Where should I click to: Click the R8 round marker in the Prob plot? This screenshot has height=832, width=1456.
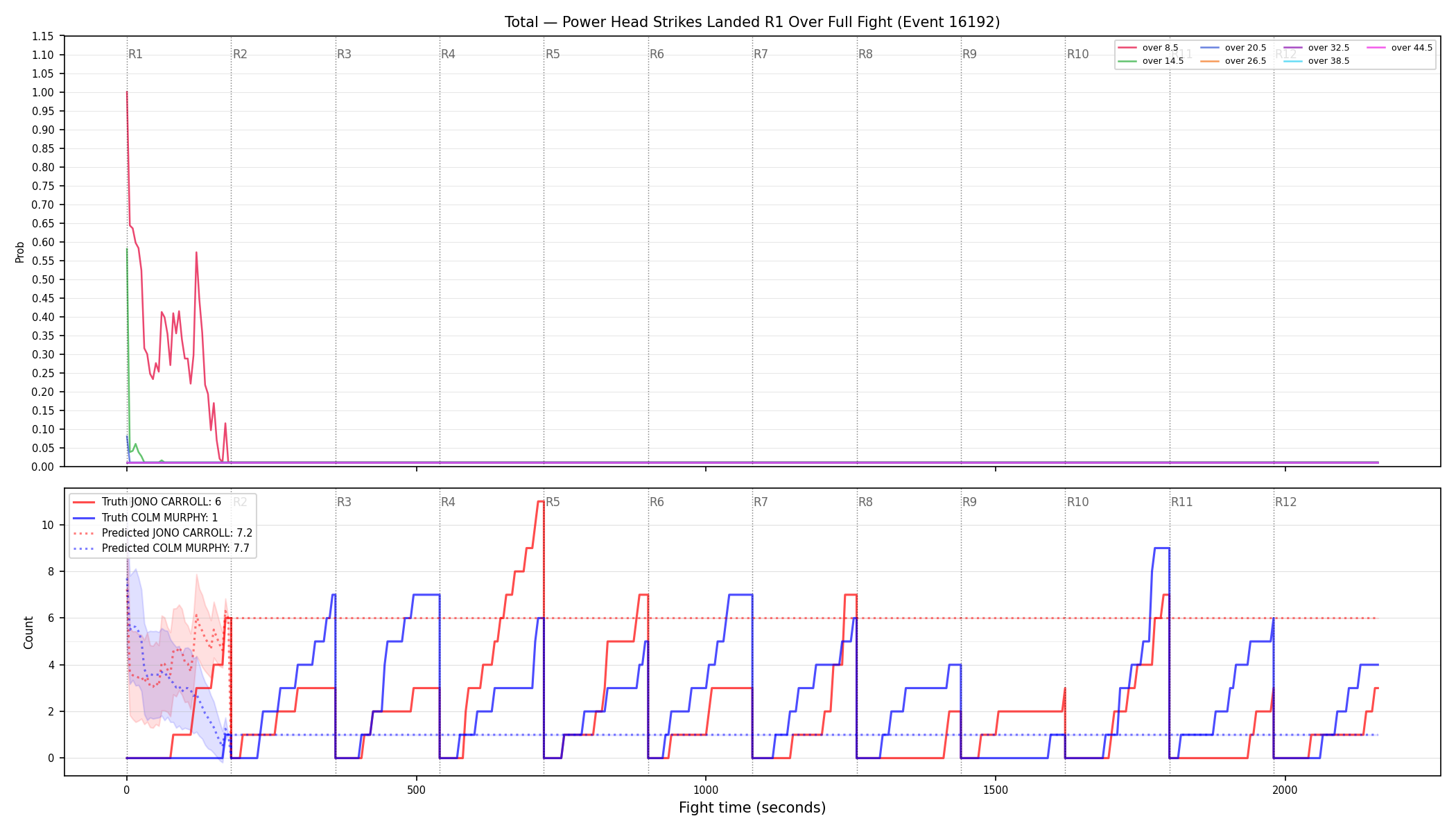(x=865, y=54)
